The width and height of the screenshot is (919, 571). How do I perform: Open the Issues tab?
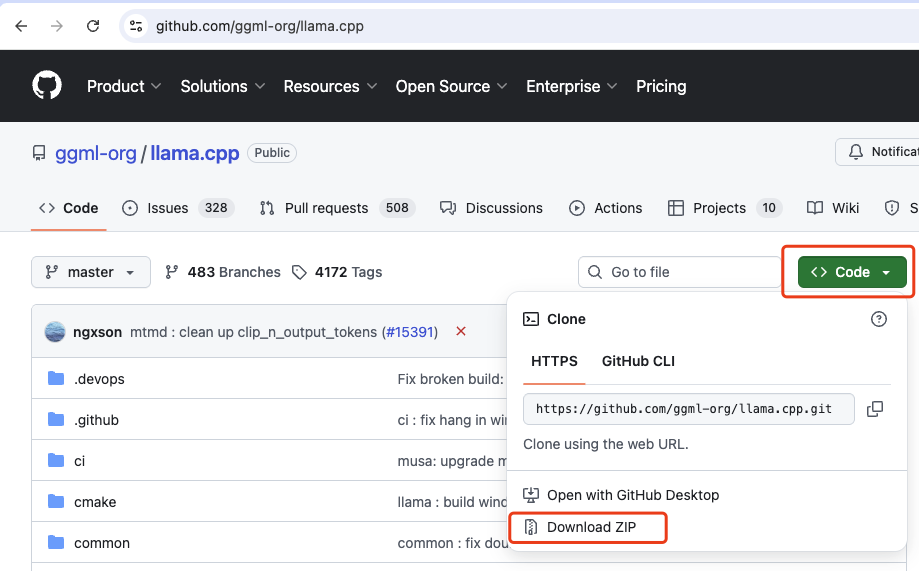(x=178, y=208)
